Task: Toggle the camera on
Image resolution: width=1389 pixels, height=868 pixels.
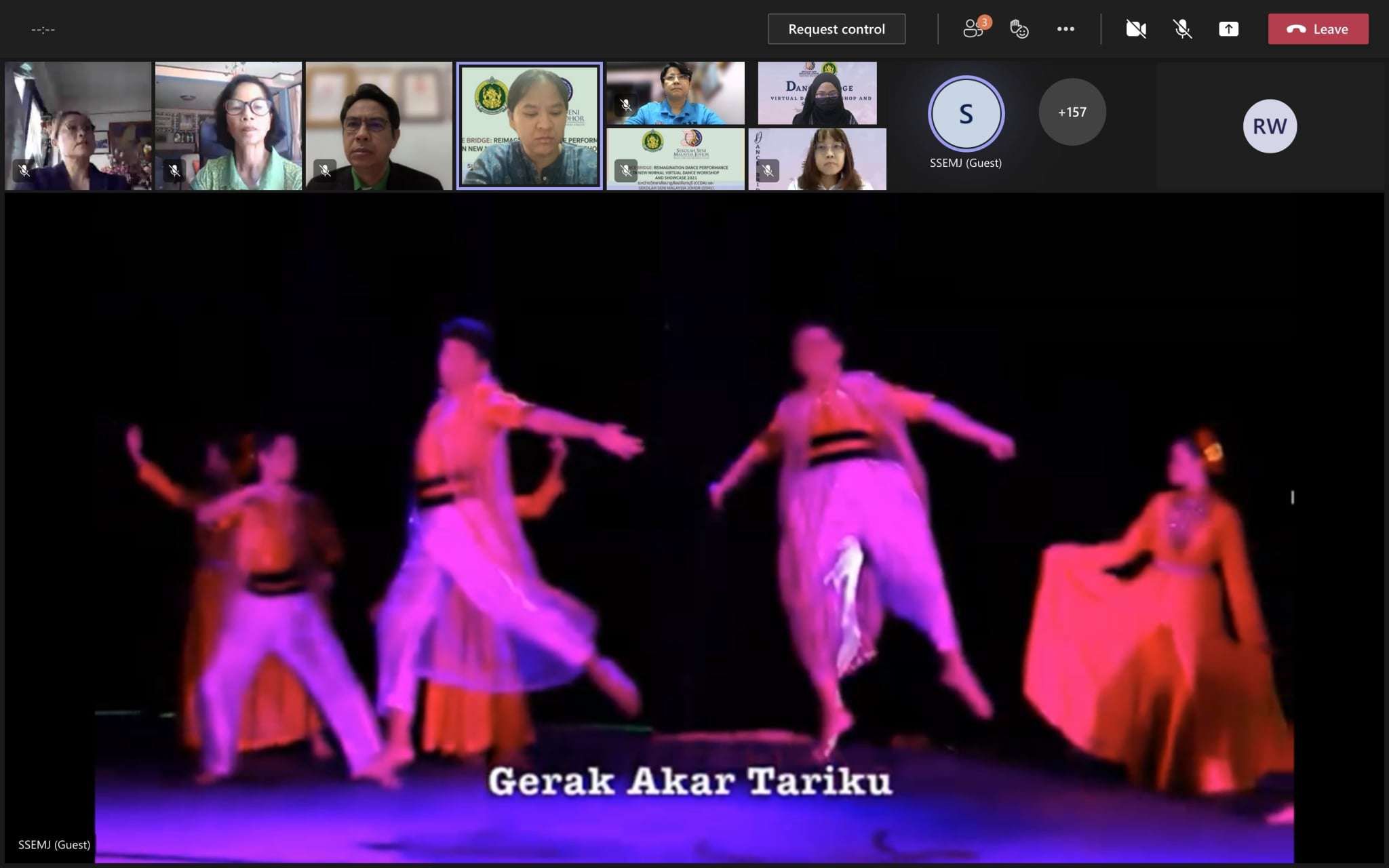Action: pyautogui.click(x=1136, y=29)
